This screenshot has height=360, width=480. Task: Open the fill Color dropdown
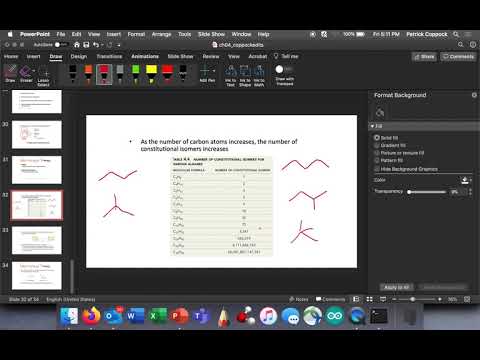click(x=466, y=180)
